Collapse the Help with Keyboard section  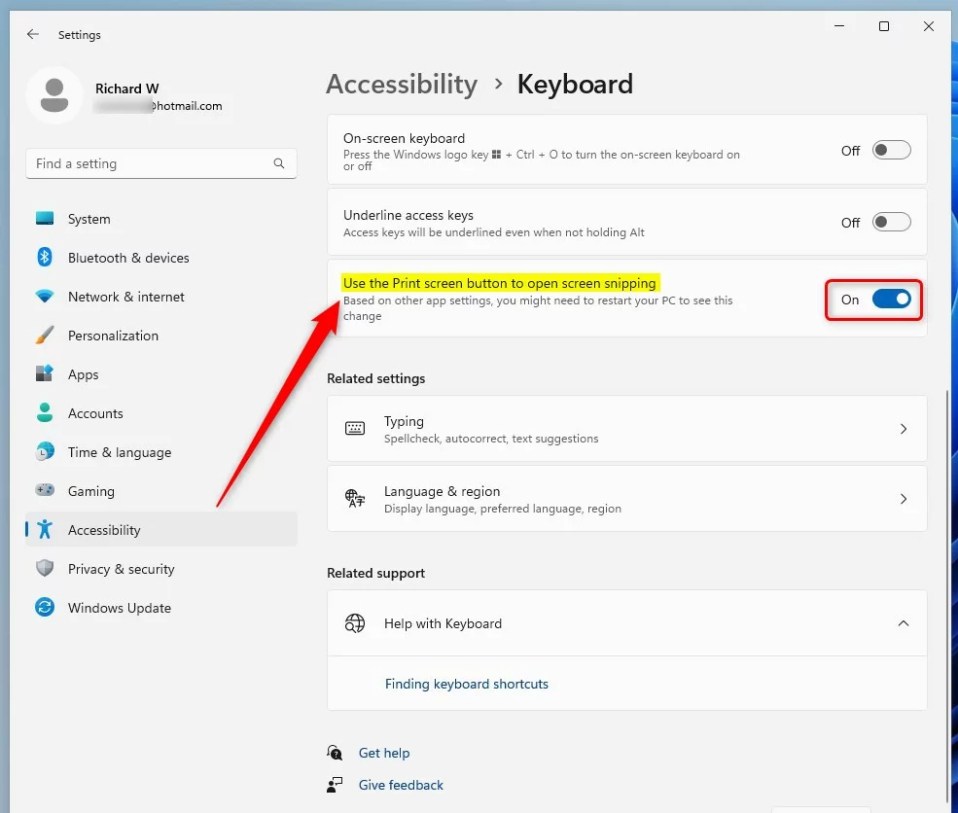903,622
